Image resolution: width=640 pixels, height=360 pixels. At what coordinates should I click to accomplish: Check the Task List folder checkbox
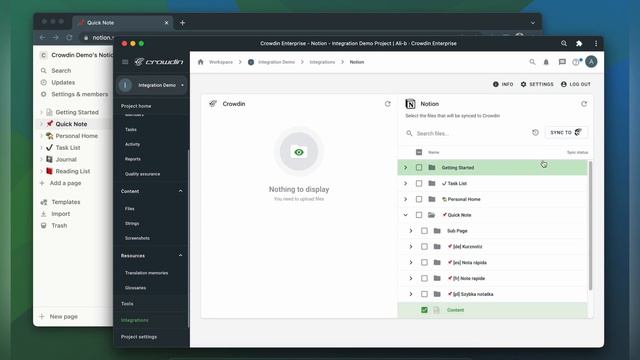coord(419,183)
